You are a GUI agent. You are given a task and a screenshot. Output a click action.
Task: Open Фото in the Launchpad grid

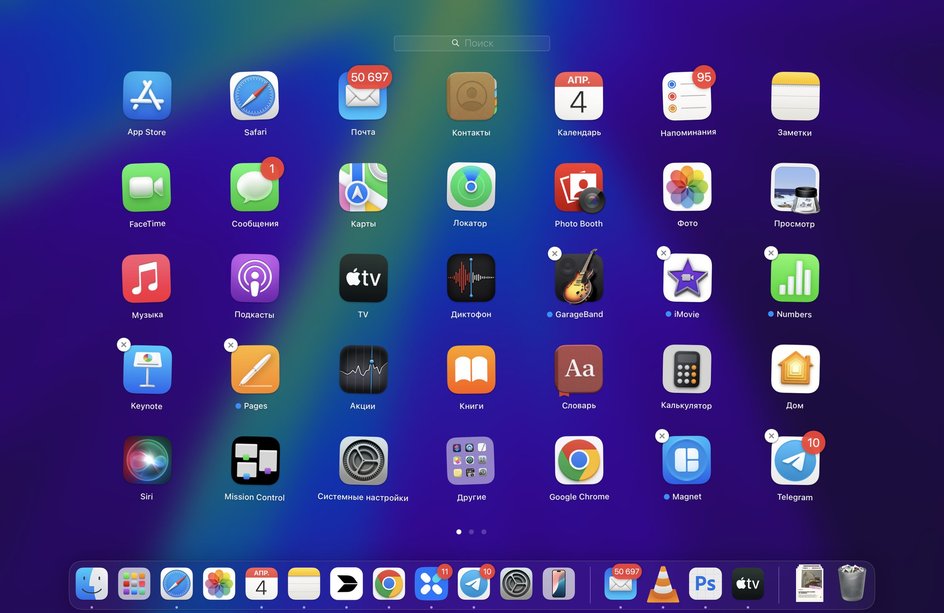coord(687,187)
